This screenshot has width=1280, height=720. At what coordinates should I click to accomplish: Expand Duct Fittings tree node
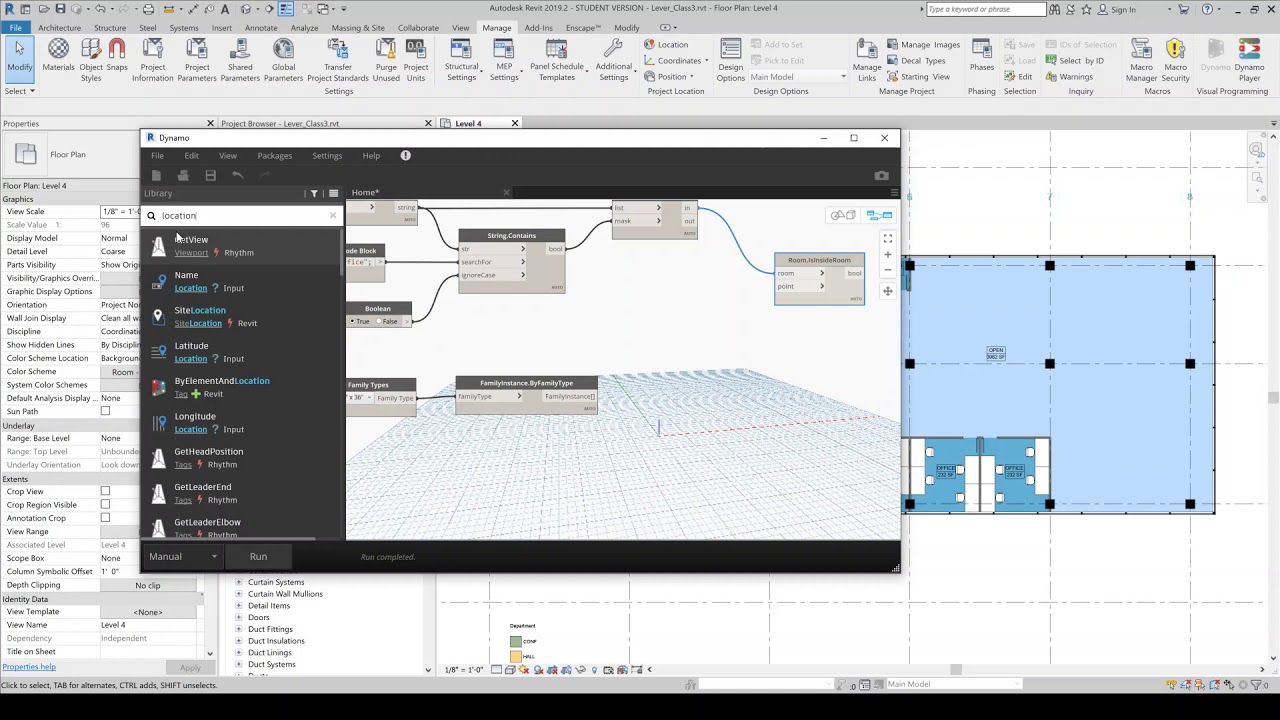point(238,629)
